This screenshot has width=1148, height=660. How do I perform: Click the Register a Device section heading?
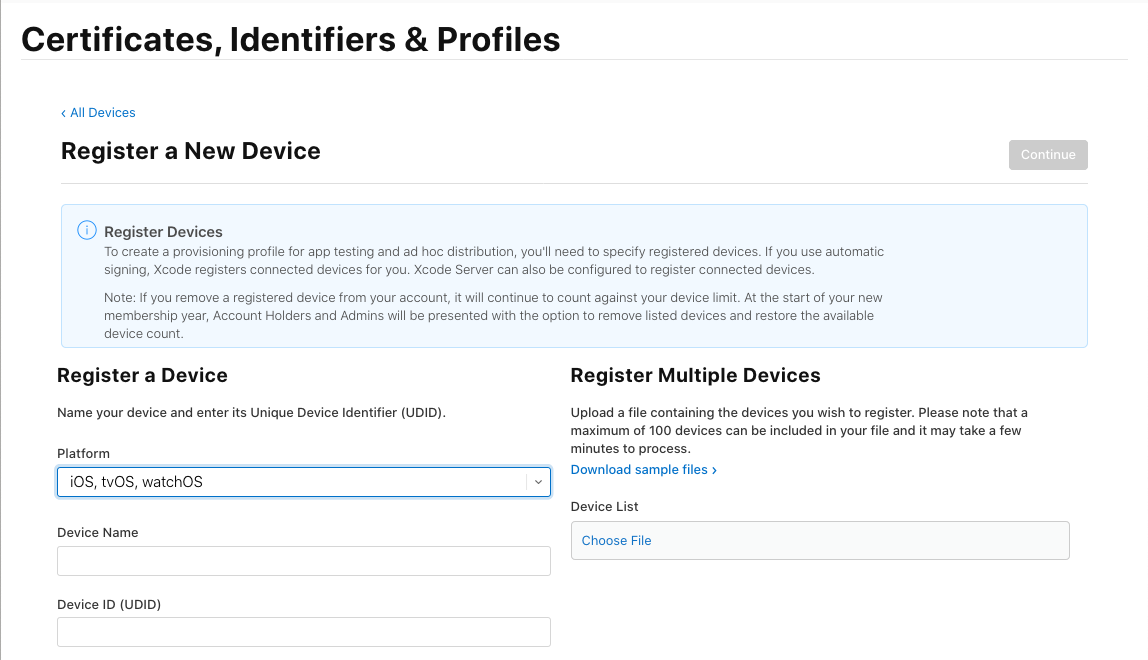[142, 375]
